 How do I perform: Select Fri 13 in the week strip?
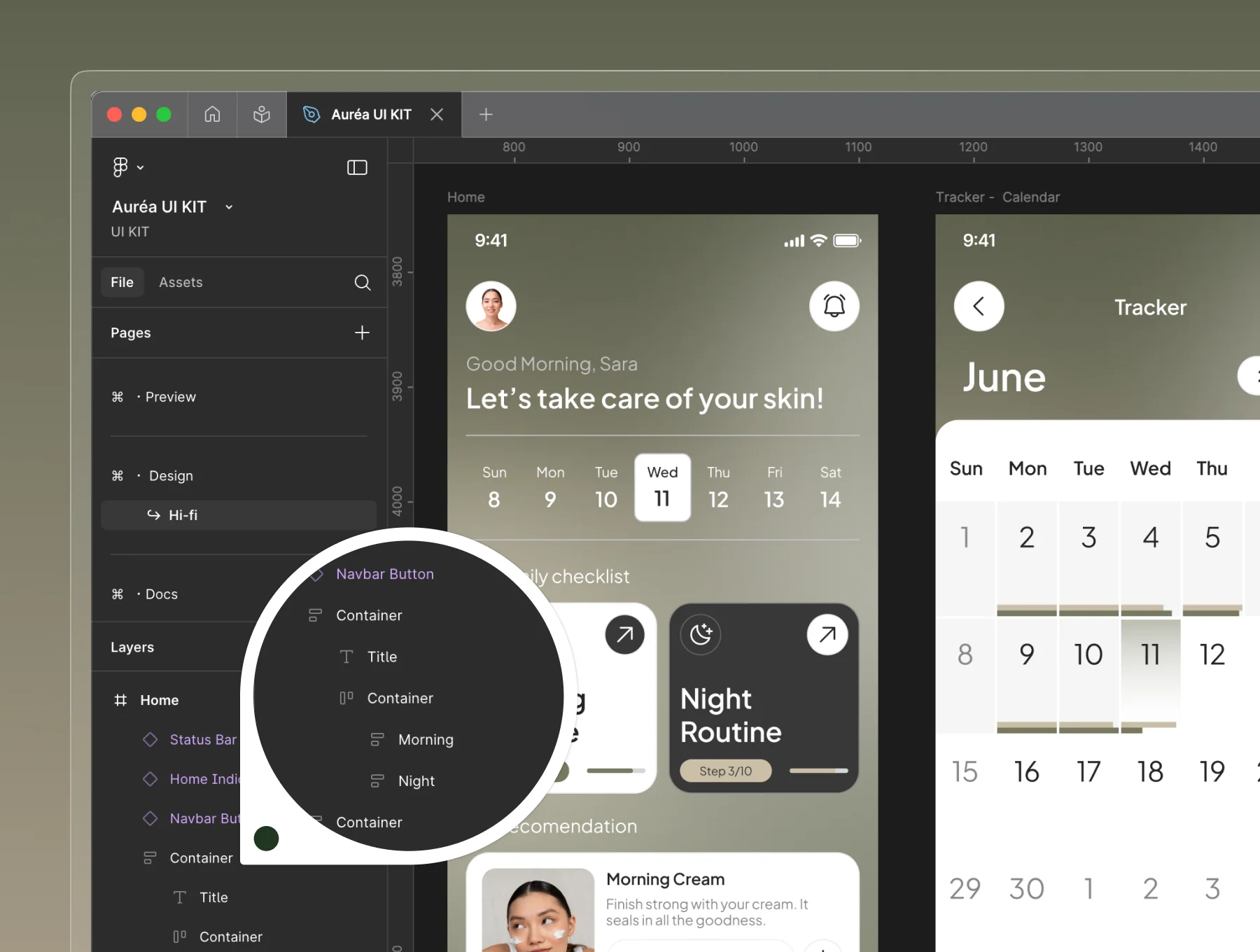click(774, 488)
